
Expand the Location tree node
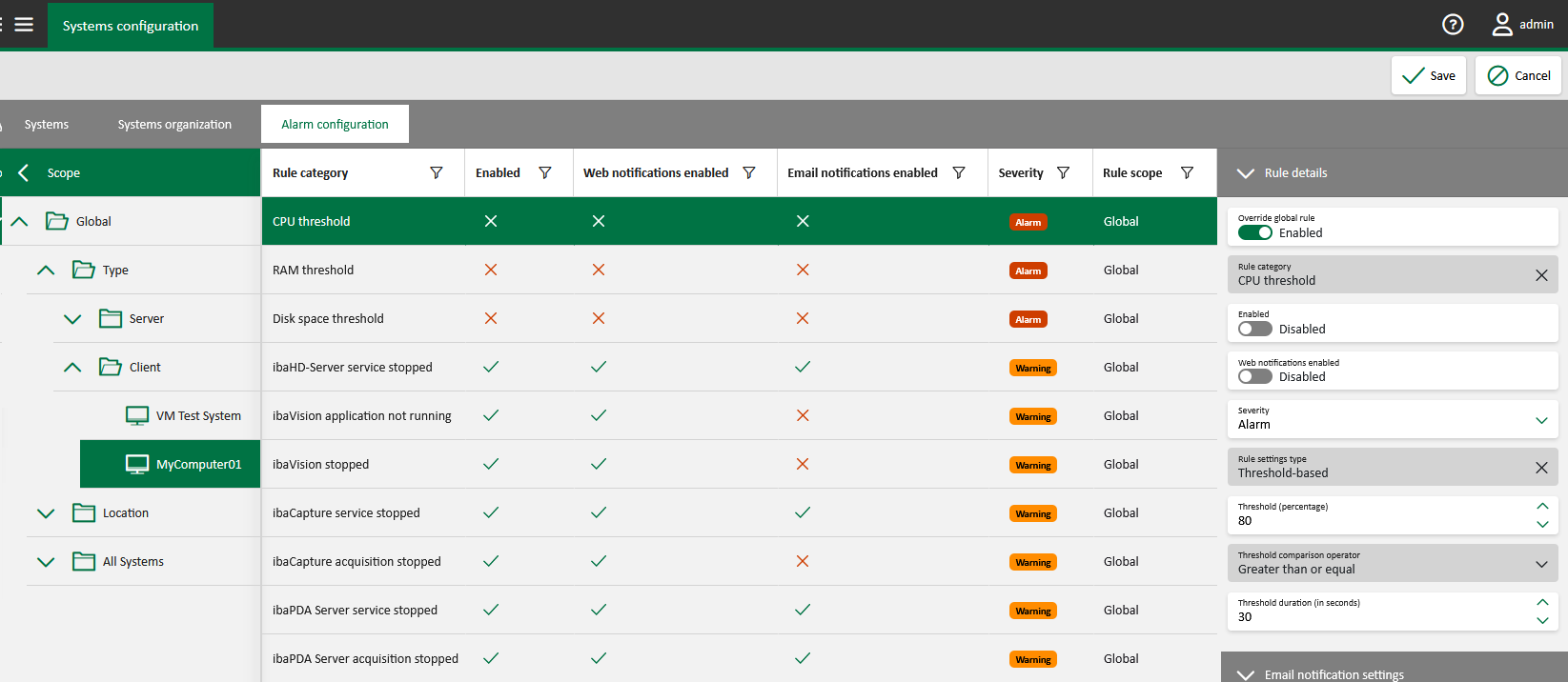46,512
